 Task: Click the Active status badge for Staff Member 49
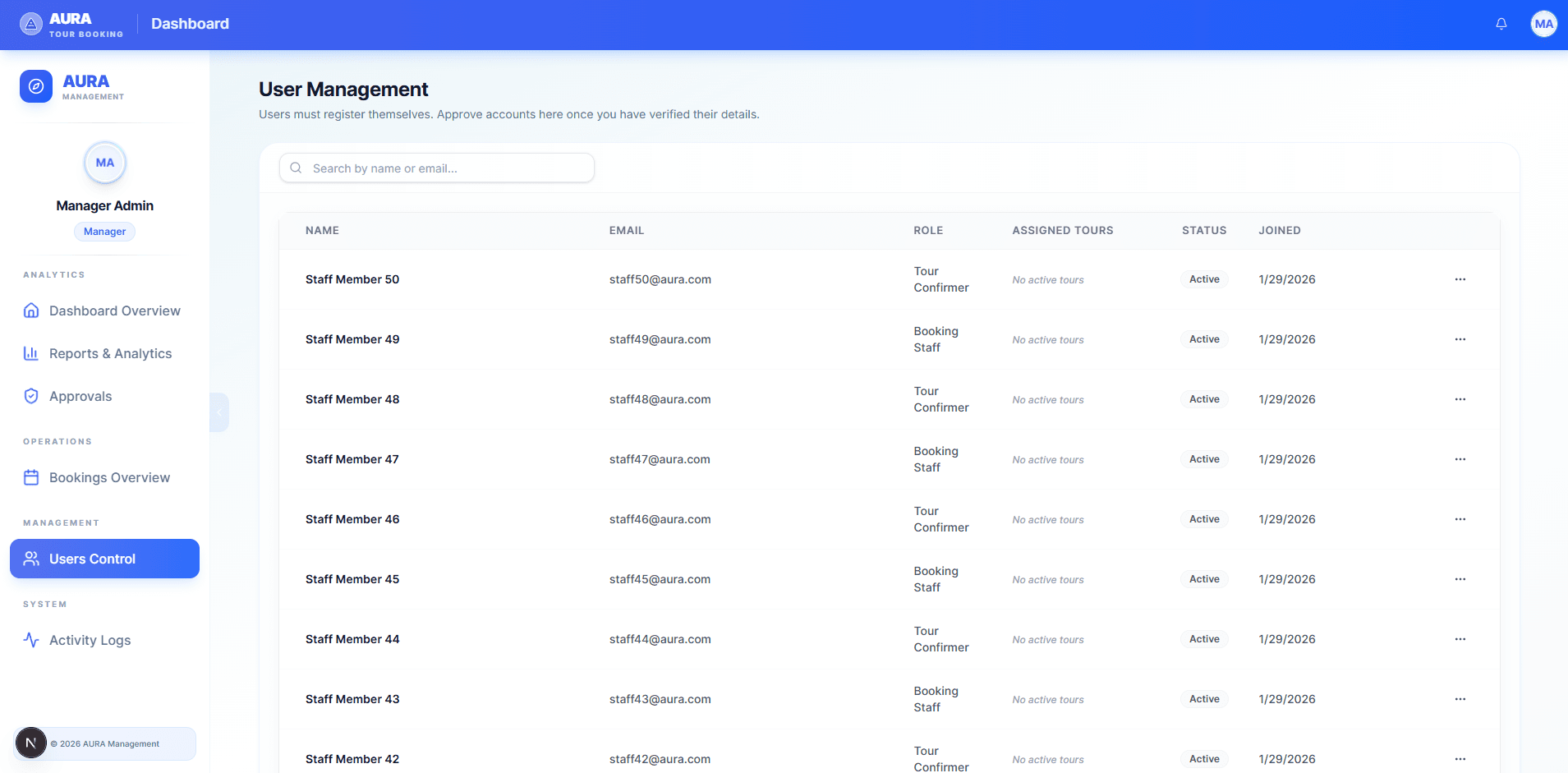pyautogui.click(x=1203, y=339)
